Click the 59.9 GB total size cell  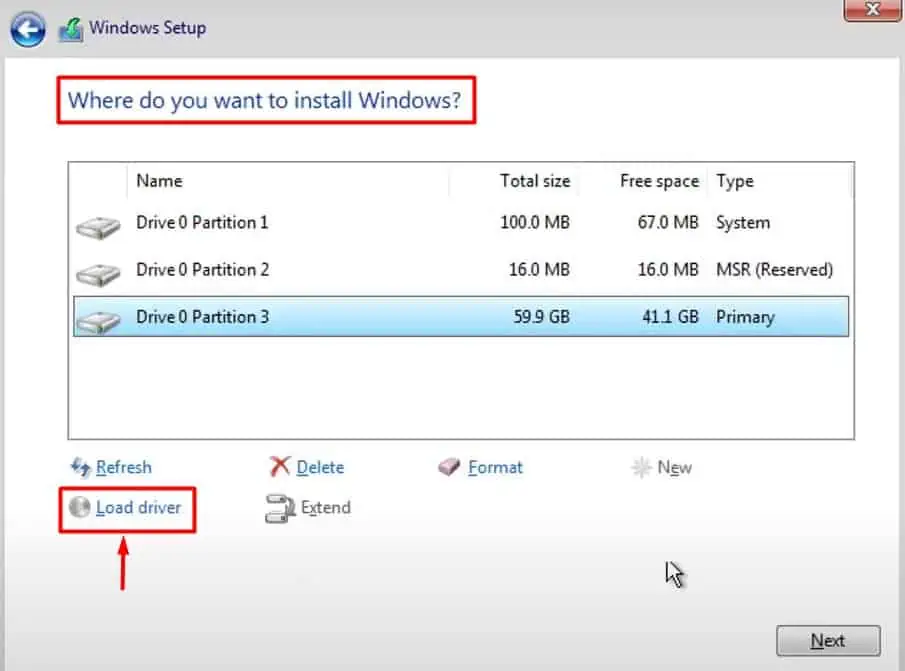(541, 317)
